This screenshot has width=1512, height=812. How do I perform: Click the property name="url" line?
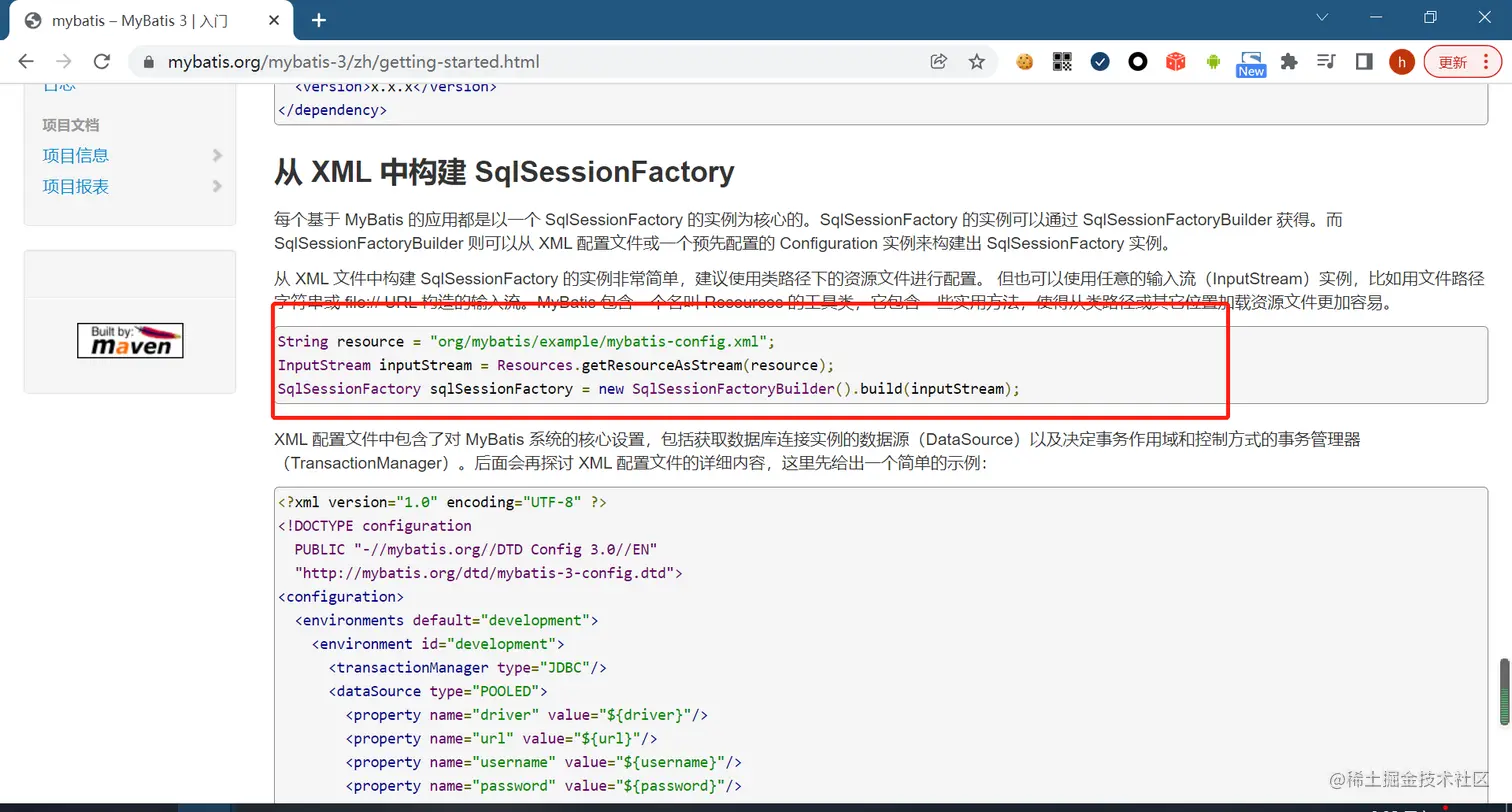click(x=501, y=738)
